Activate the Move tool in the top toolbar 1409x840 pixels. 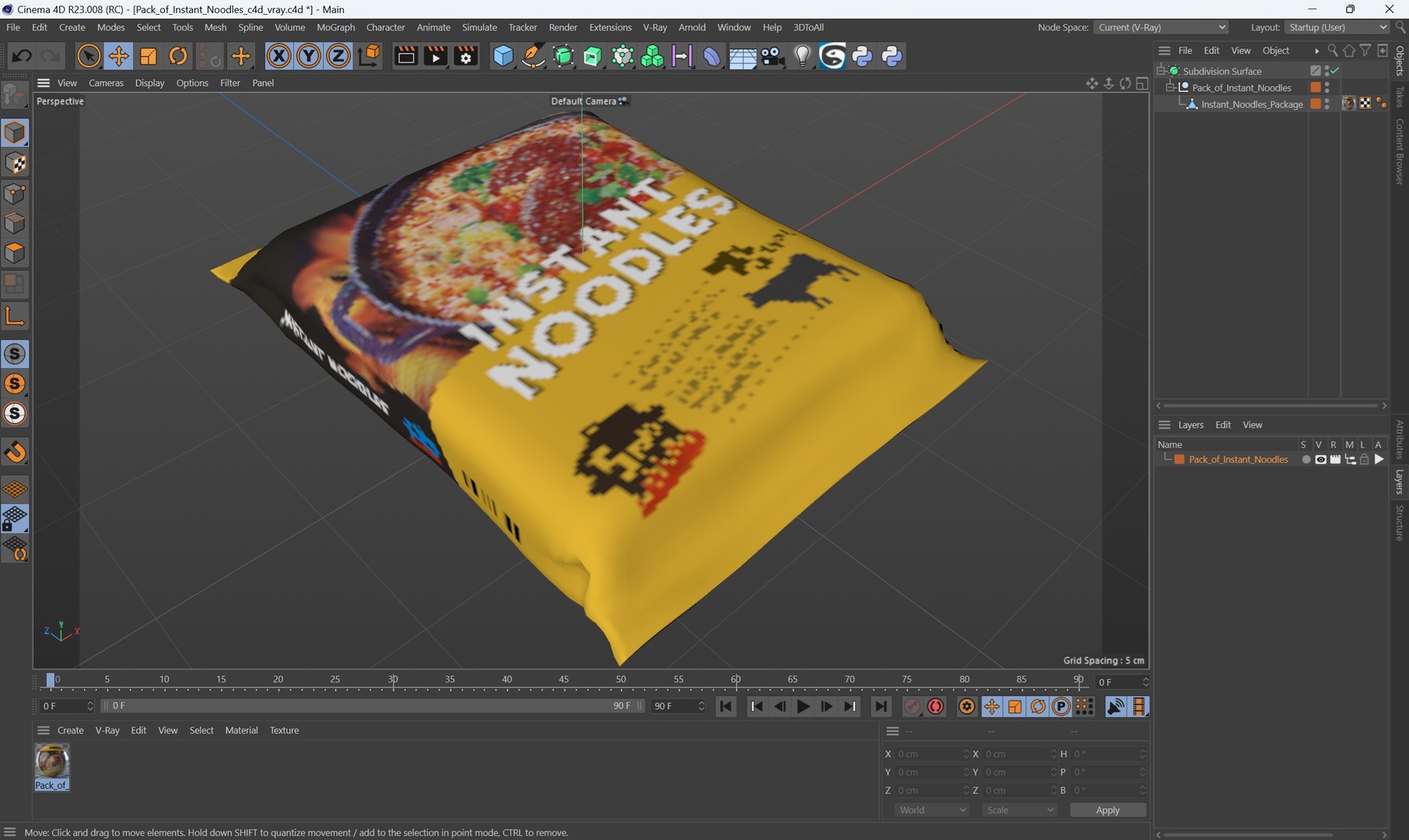(x=118, y=56)
